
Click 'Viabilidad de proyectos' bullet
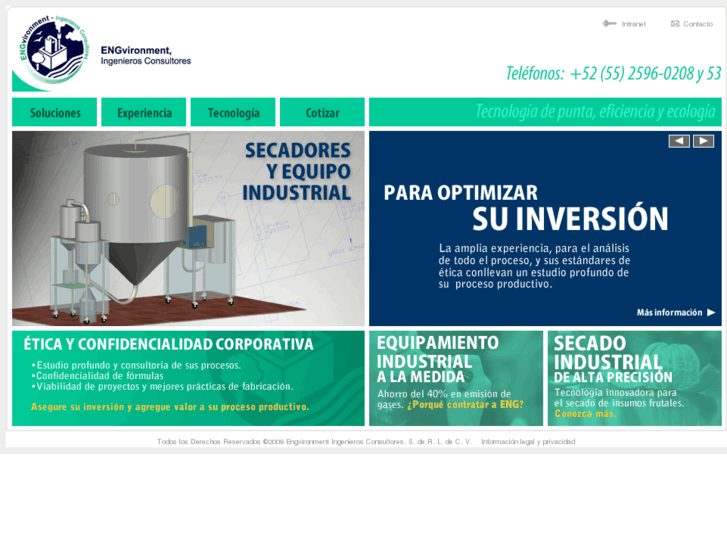click(162, 386)
